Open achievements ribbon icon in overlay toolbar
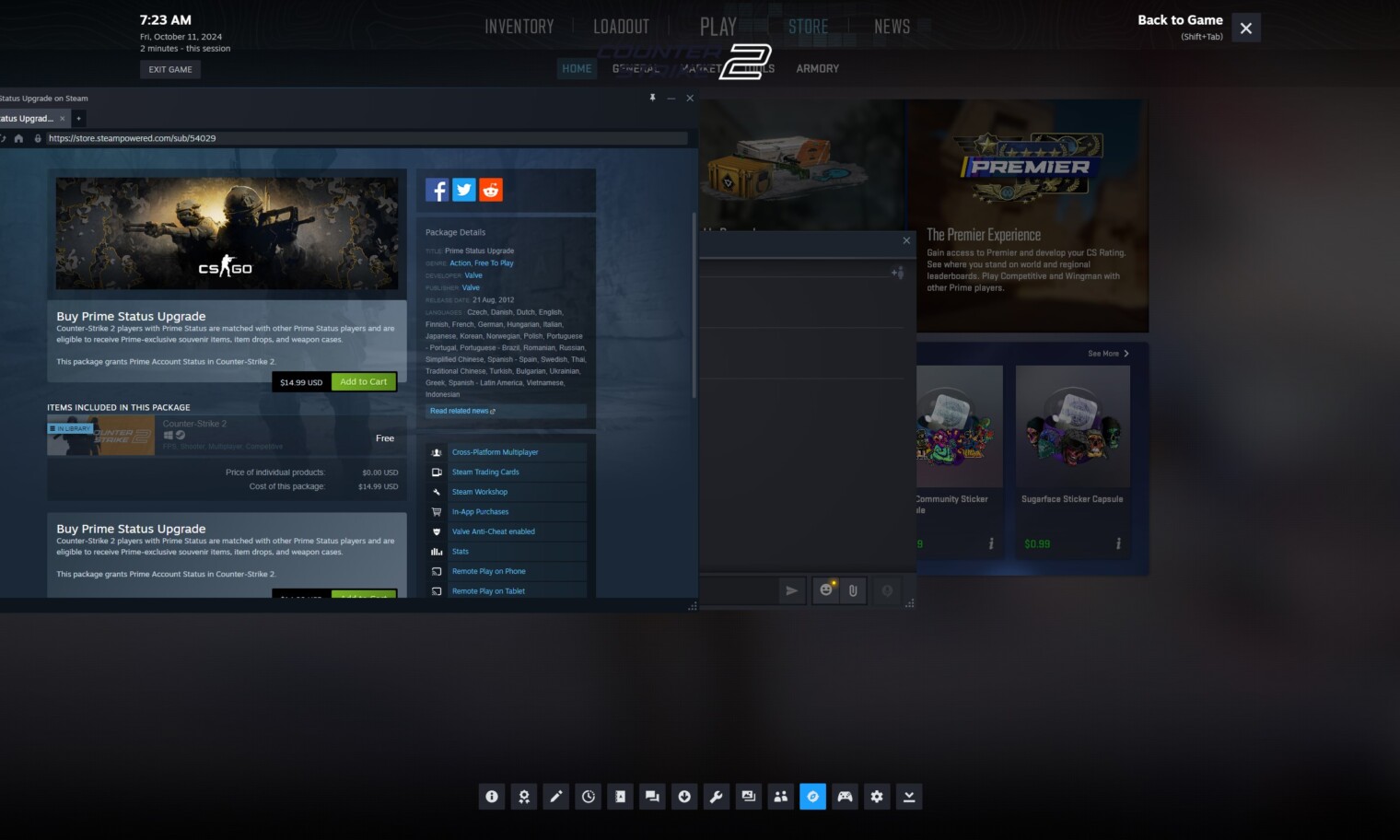Screen dimensions: 1400x840 [x=524, y=797]
